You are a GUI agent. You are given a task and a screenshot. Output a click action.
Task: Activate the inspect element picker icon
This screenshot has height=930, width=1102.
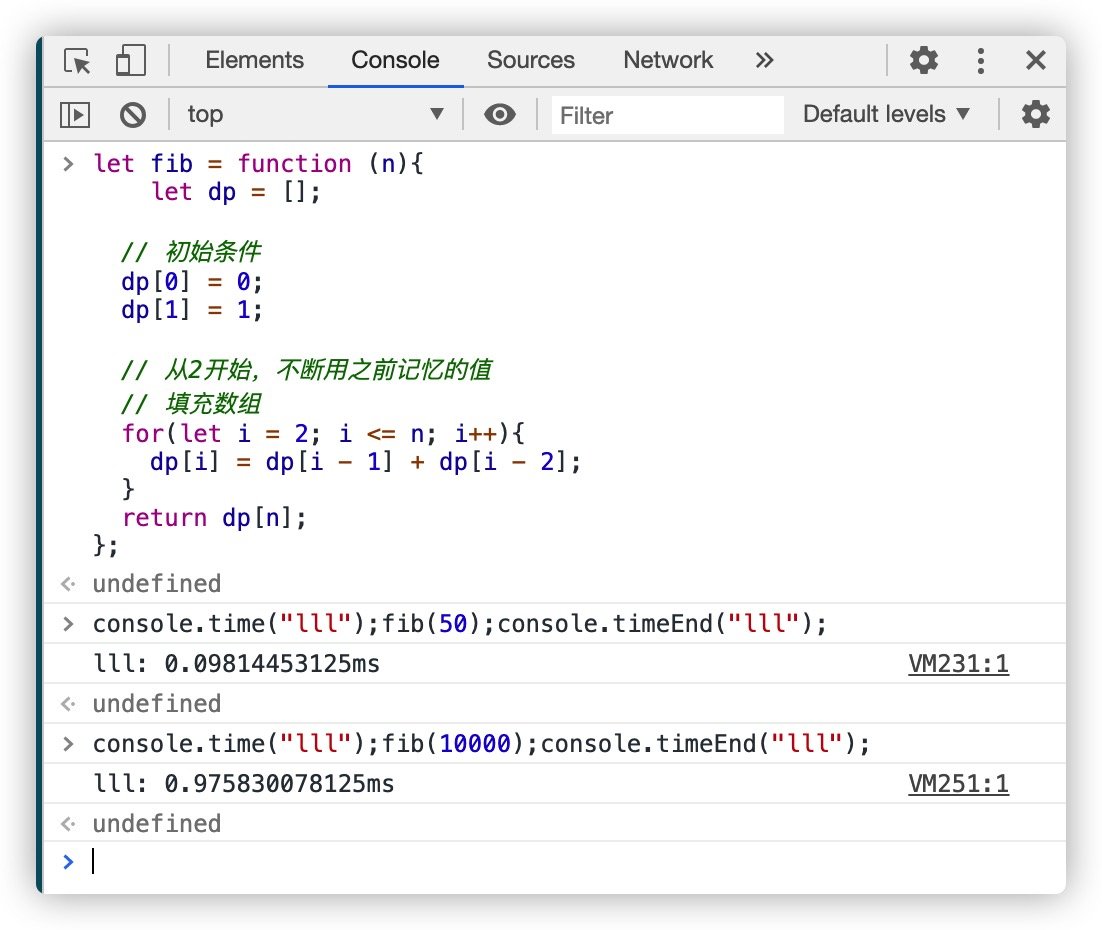pyautogui.click(x=77, y=61)
